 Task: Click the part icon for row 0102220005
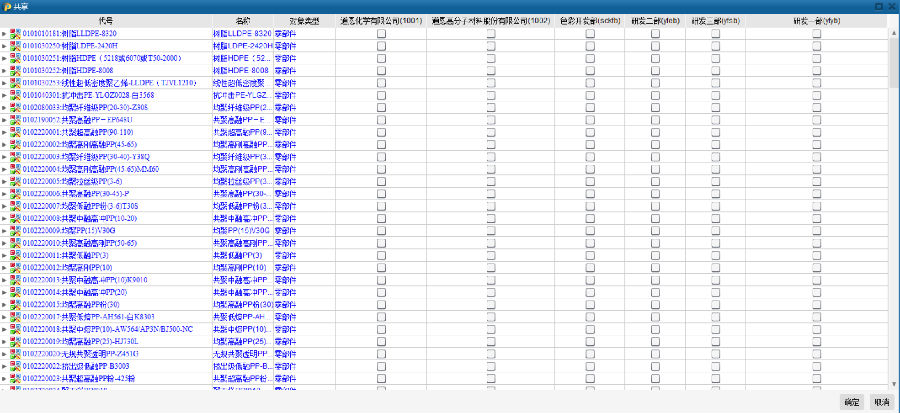pyautogui.click(x=15, y=181)
